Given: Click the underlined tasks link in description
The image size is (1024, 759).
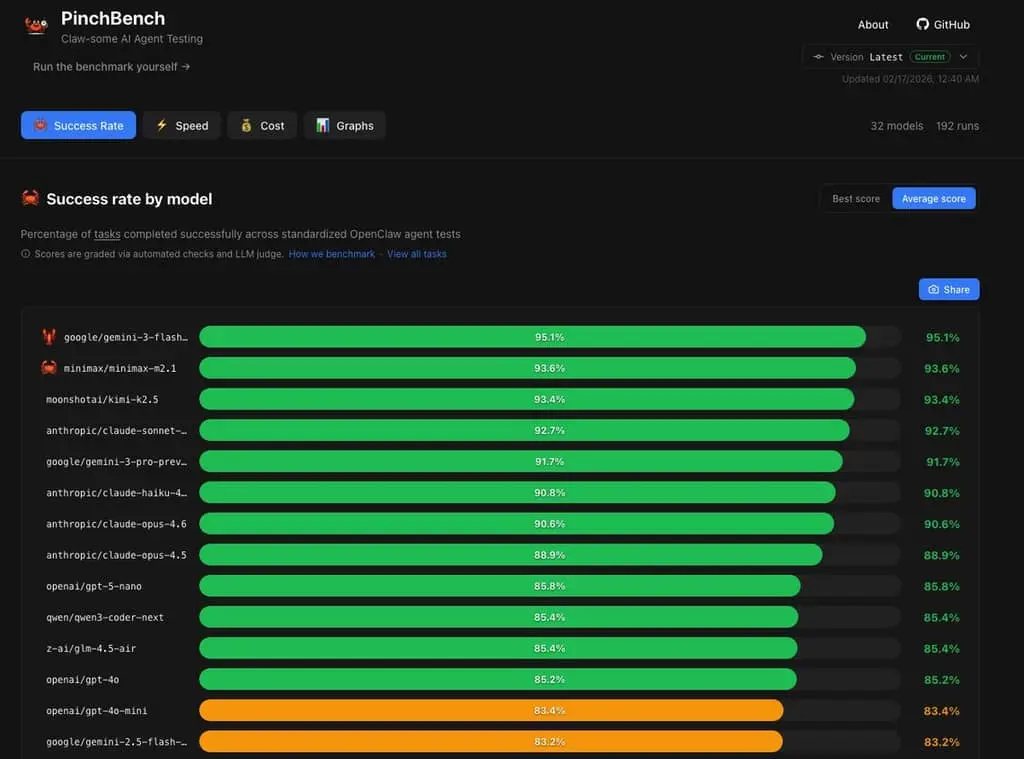Looking at the screenshot, I should 107,234.
